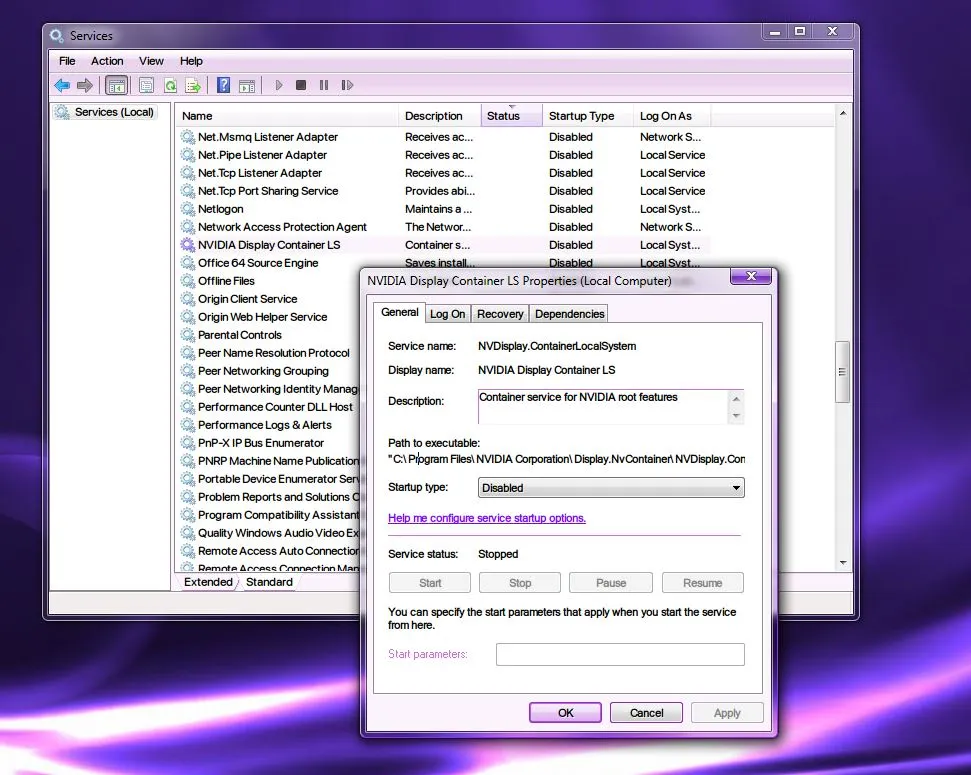This screenshot has width=971, height=775.
Task: Click gear icon of Office 64 Source Engine
Action: (188, 263)
